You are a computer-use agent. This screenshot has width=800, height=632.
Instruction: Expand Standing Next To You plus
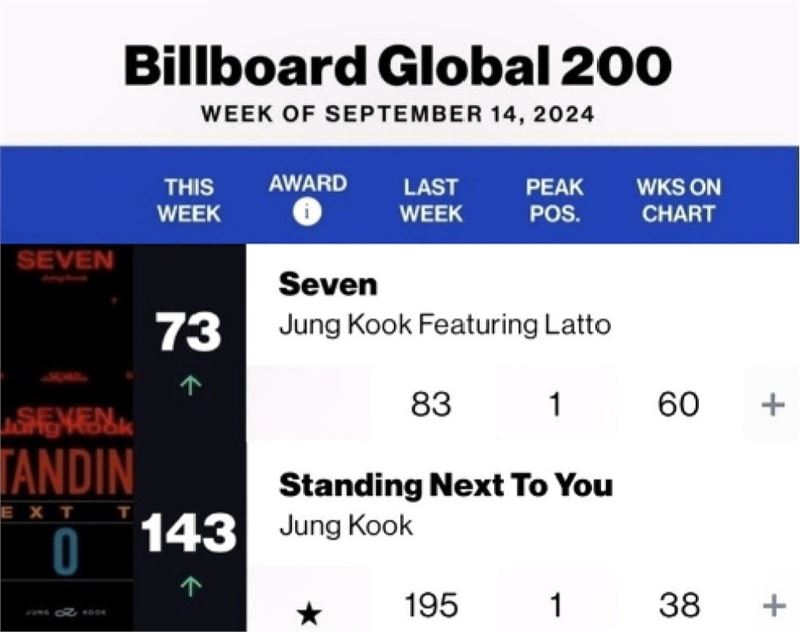(x=774, y=605)
